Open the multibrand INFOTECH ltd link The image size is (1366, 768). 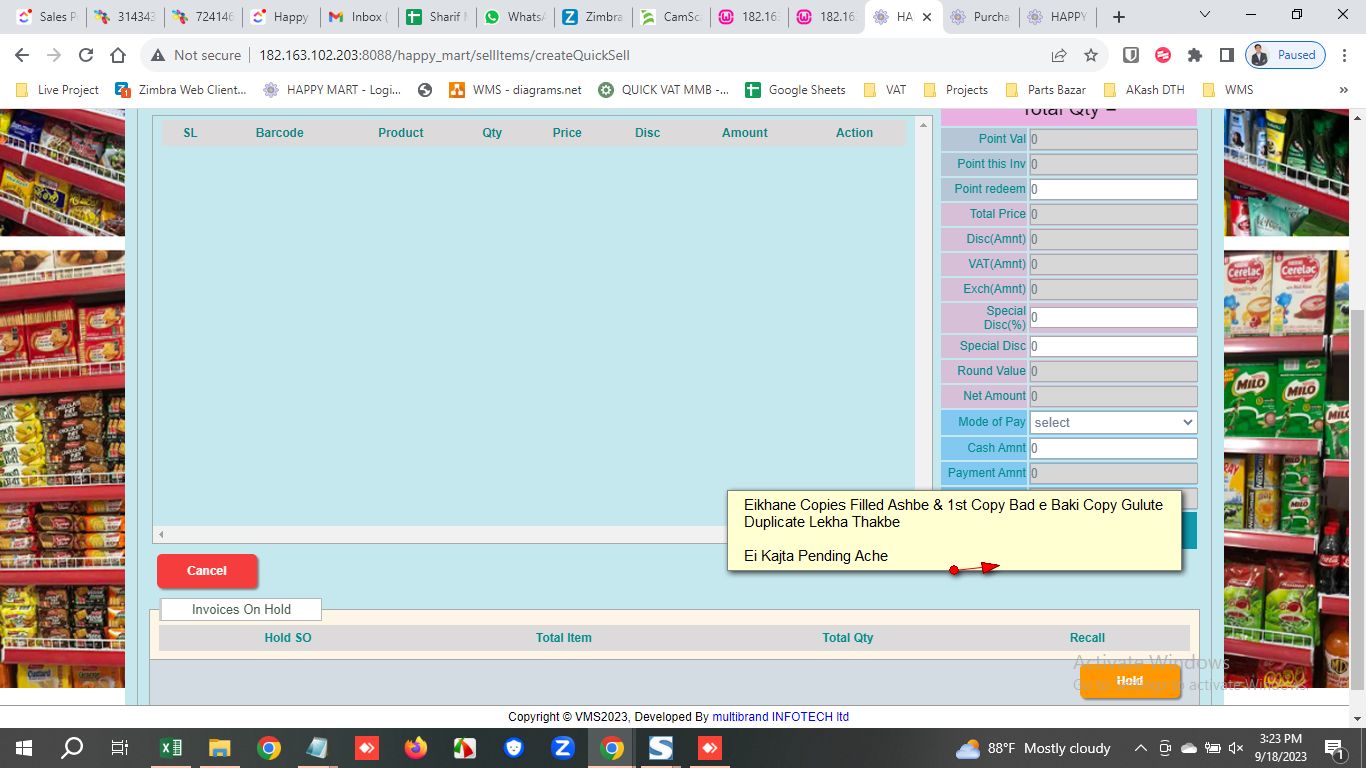tap(781, 717)
